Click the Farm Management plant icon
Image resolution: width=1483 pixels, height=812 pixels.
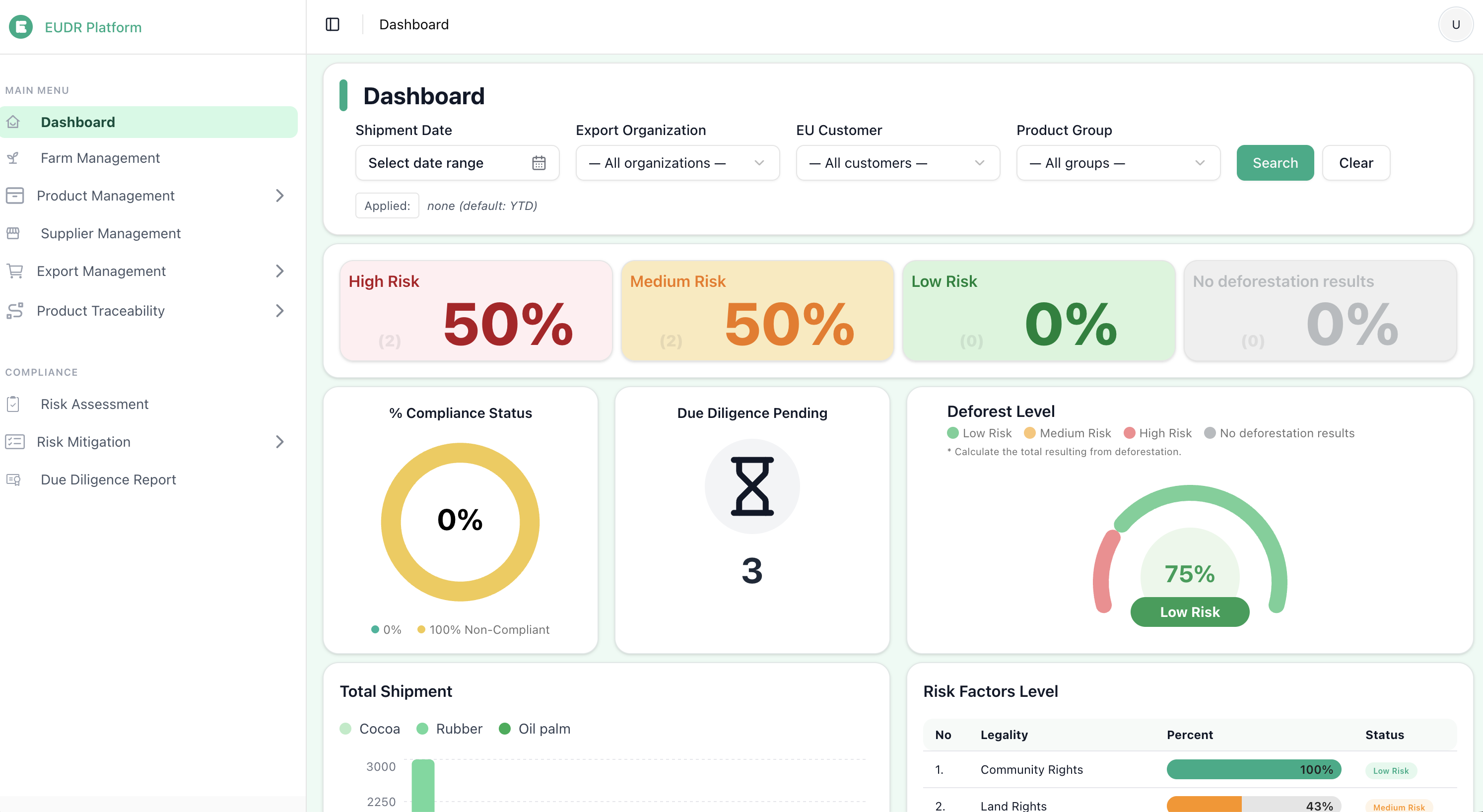click(13, 158)
